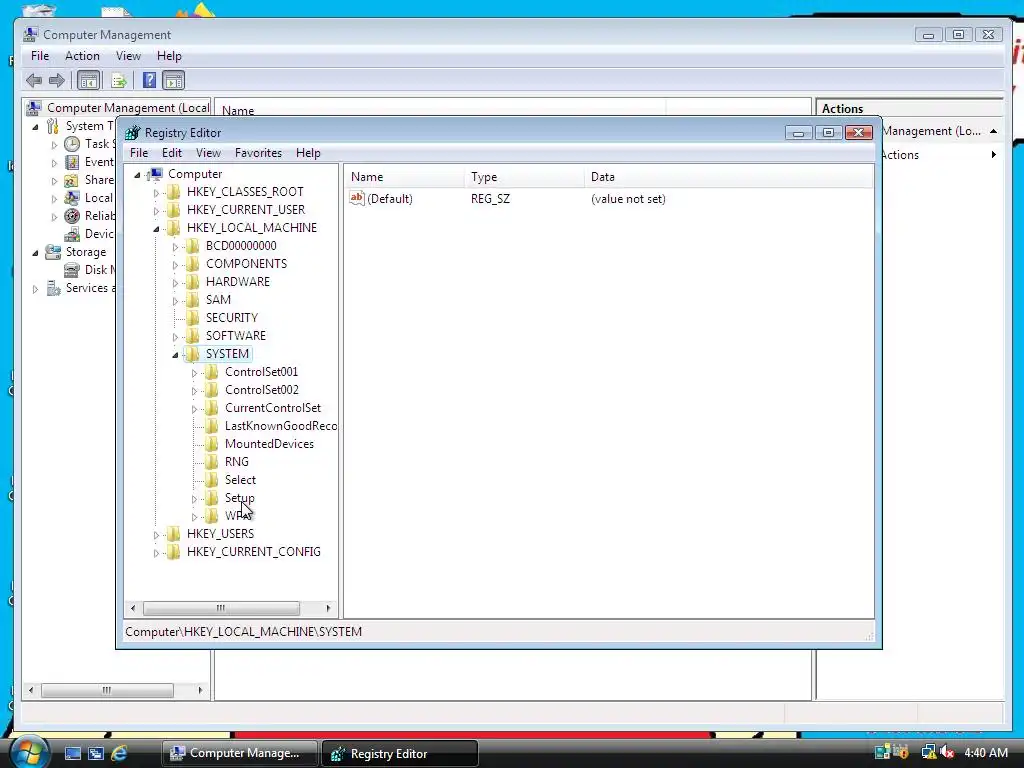Screen dimensions: 1024x768
Task: Click the Data column header
Action: (x=728, y=176)
